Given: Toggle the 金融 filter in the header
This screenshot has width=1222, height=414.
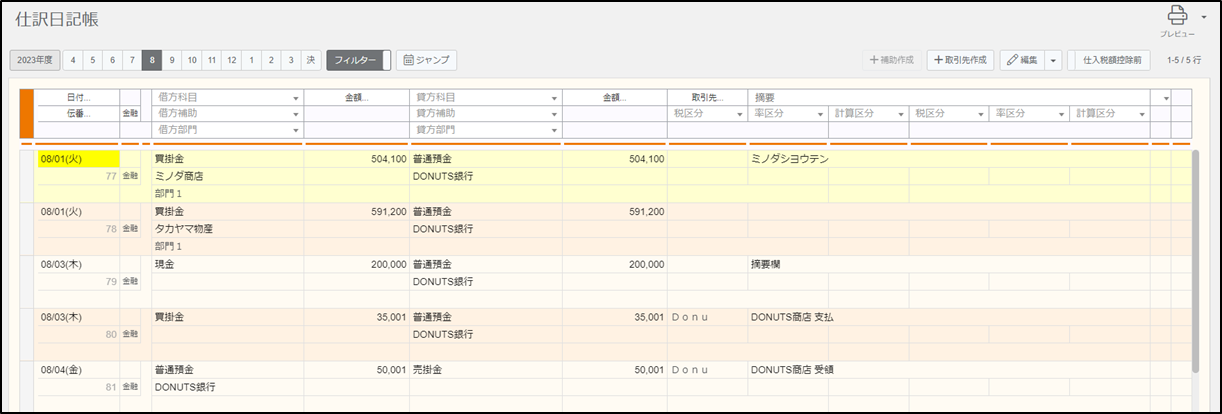Looking at the screenshot, I should [130, 114].
